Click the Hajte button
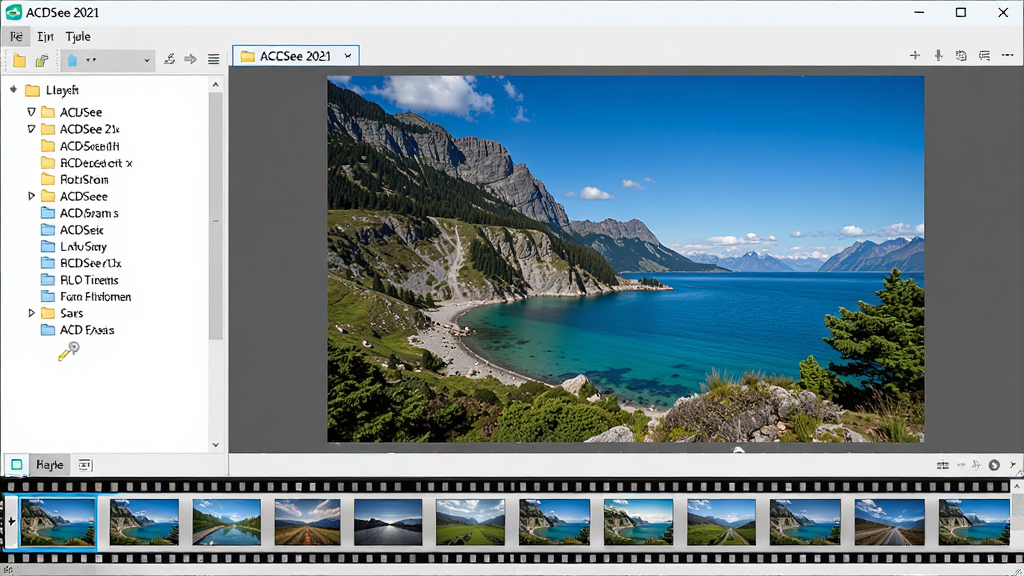Image resolution: width=1024 pixels, height=576 pixels. pos(50,464)
